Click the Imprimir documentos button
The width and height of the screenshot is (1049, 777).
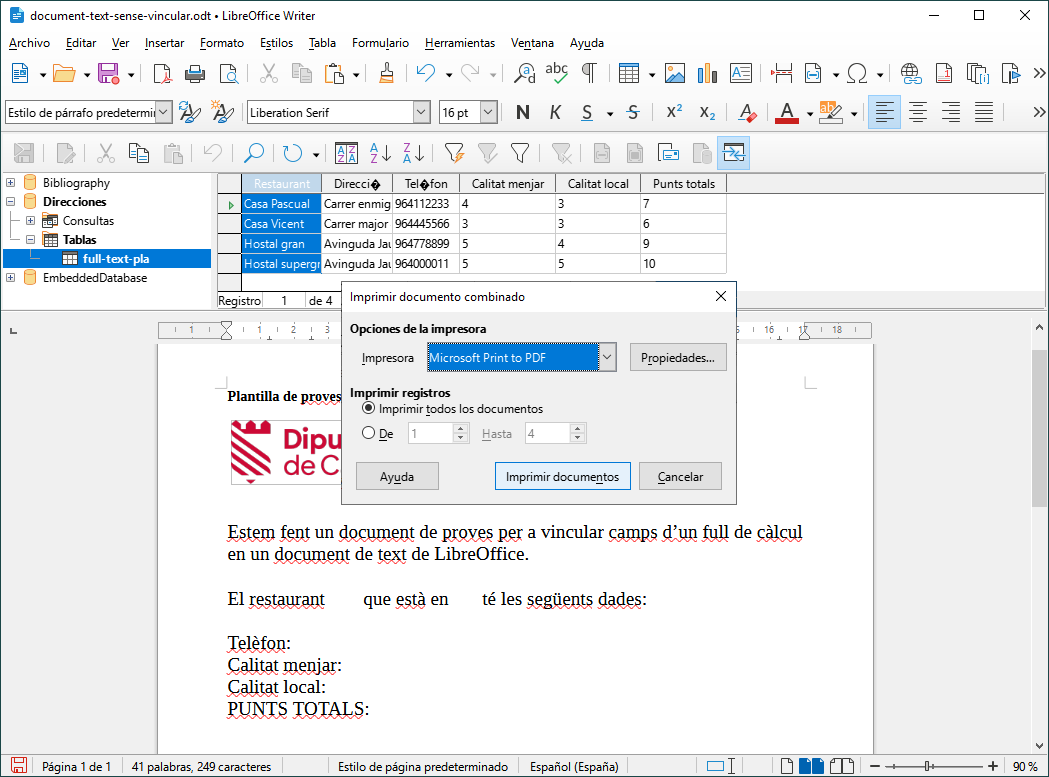pyautogui.click(x=563, y=477)
